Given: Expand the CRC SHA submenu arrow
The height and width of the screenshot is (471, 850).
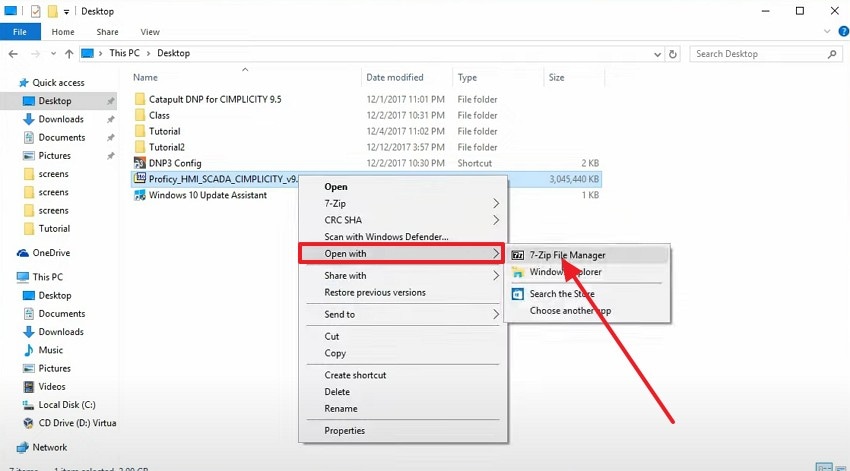Looking at the screenshot, I should coord(496,220).
